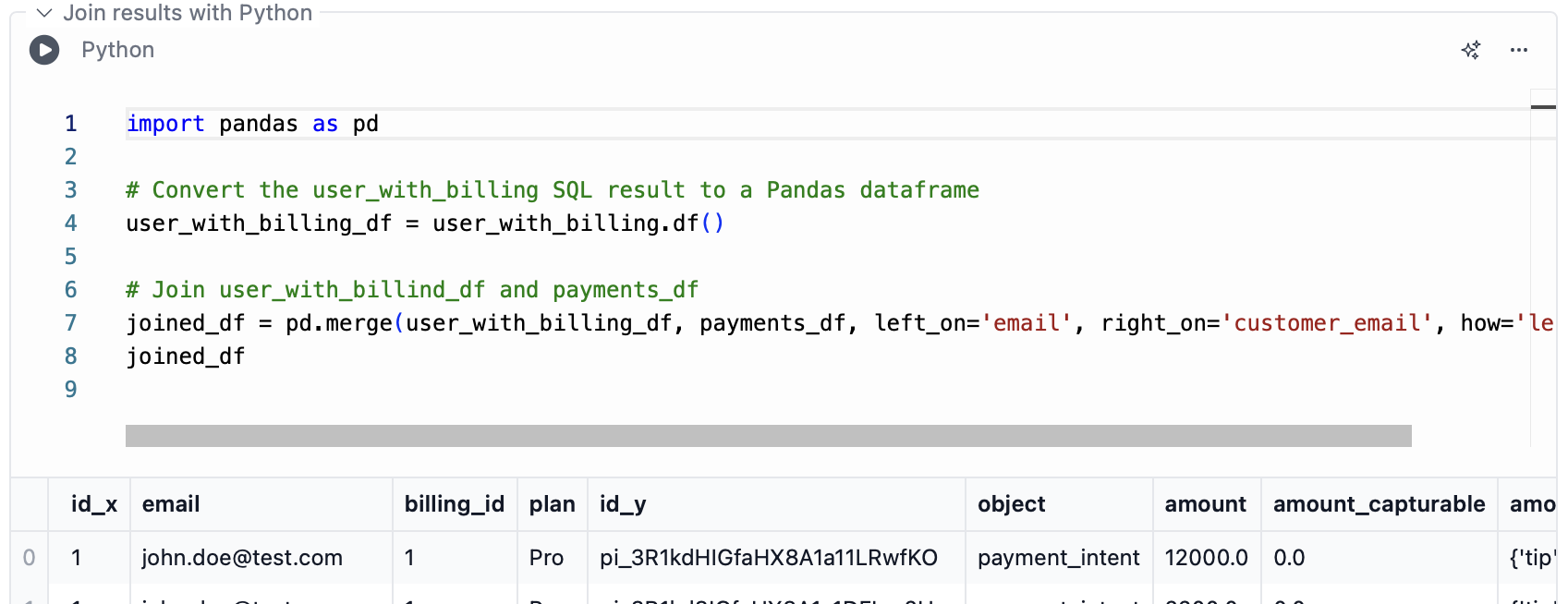Click line number 9 in the gutter
This screenshot has width=1568, height=604.
click(x=71, y=390)
